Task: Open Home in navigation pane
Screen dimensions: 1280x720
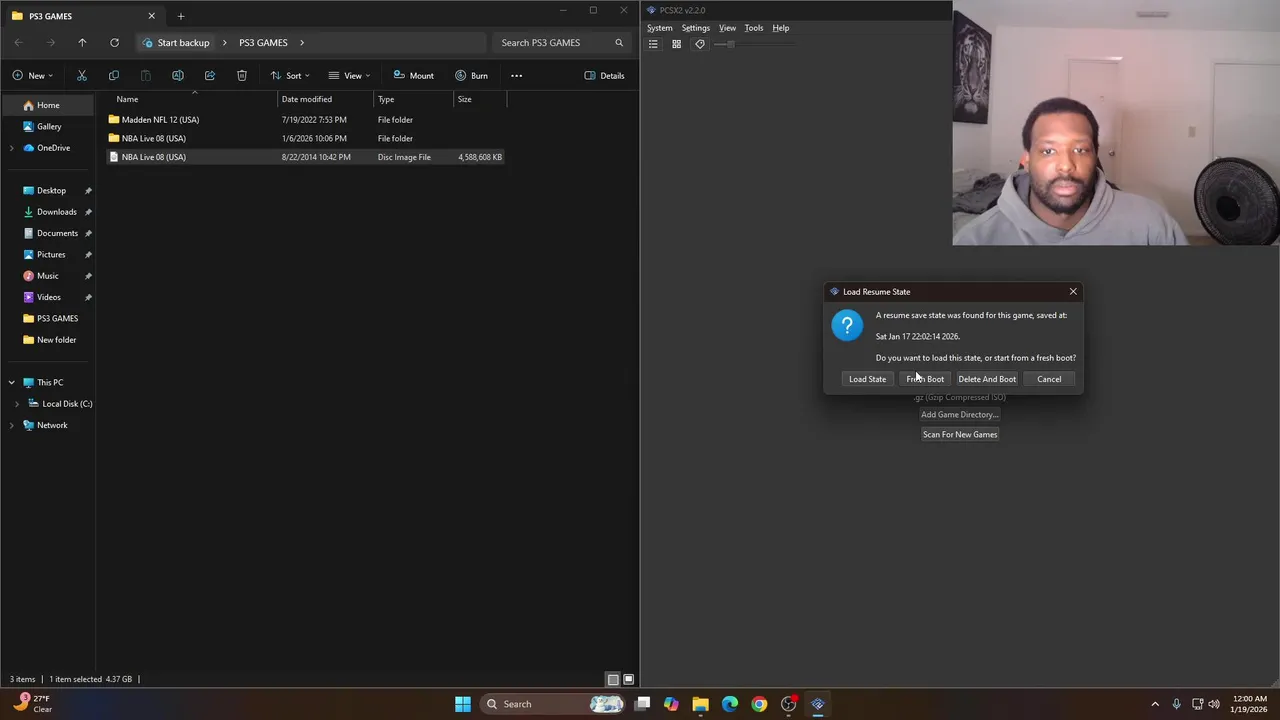Action: (48, 105)
